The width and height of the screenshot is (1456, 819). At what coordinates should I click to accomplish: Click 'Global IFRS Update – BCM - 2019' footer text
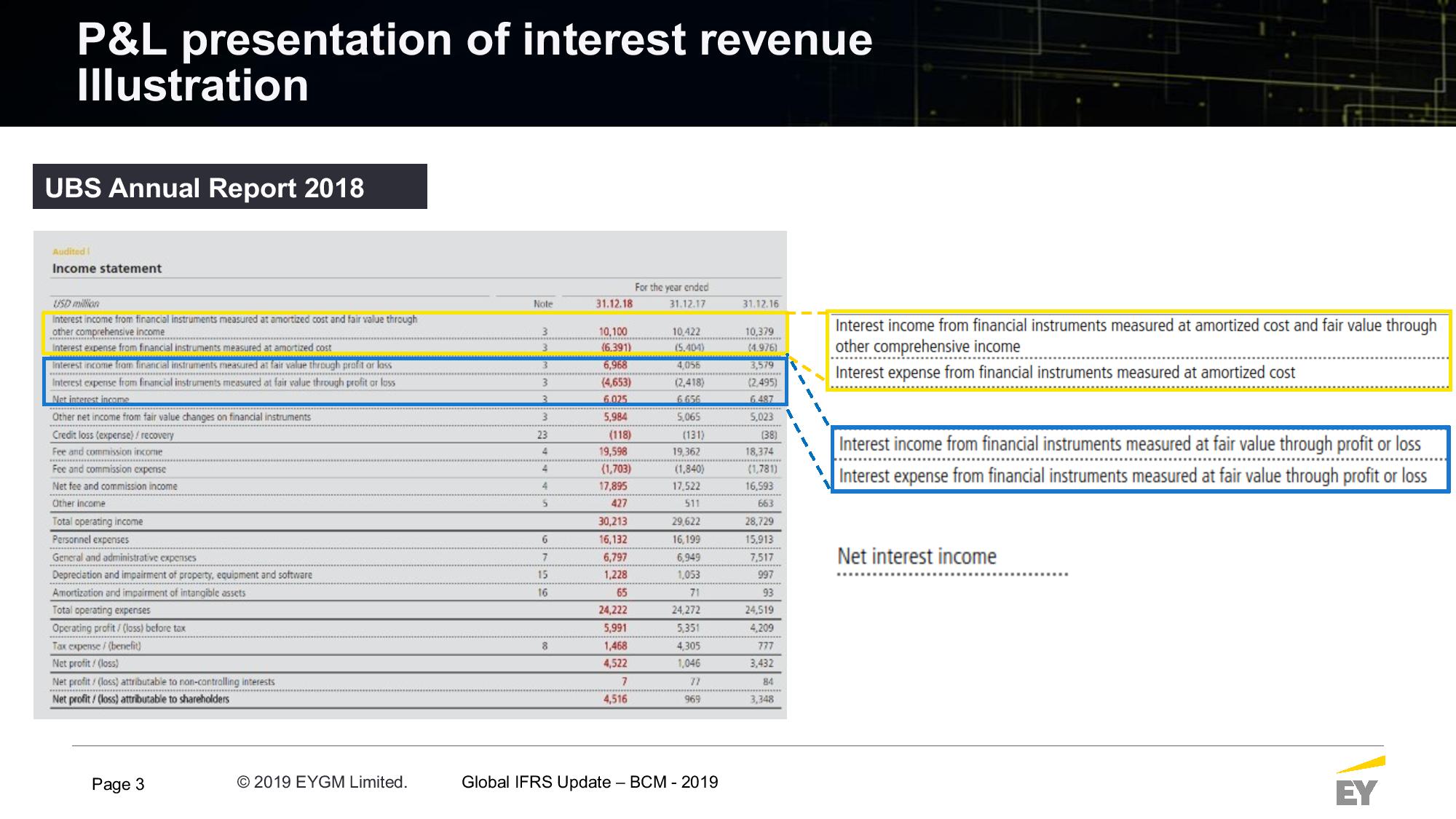coord(590,782)
